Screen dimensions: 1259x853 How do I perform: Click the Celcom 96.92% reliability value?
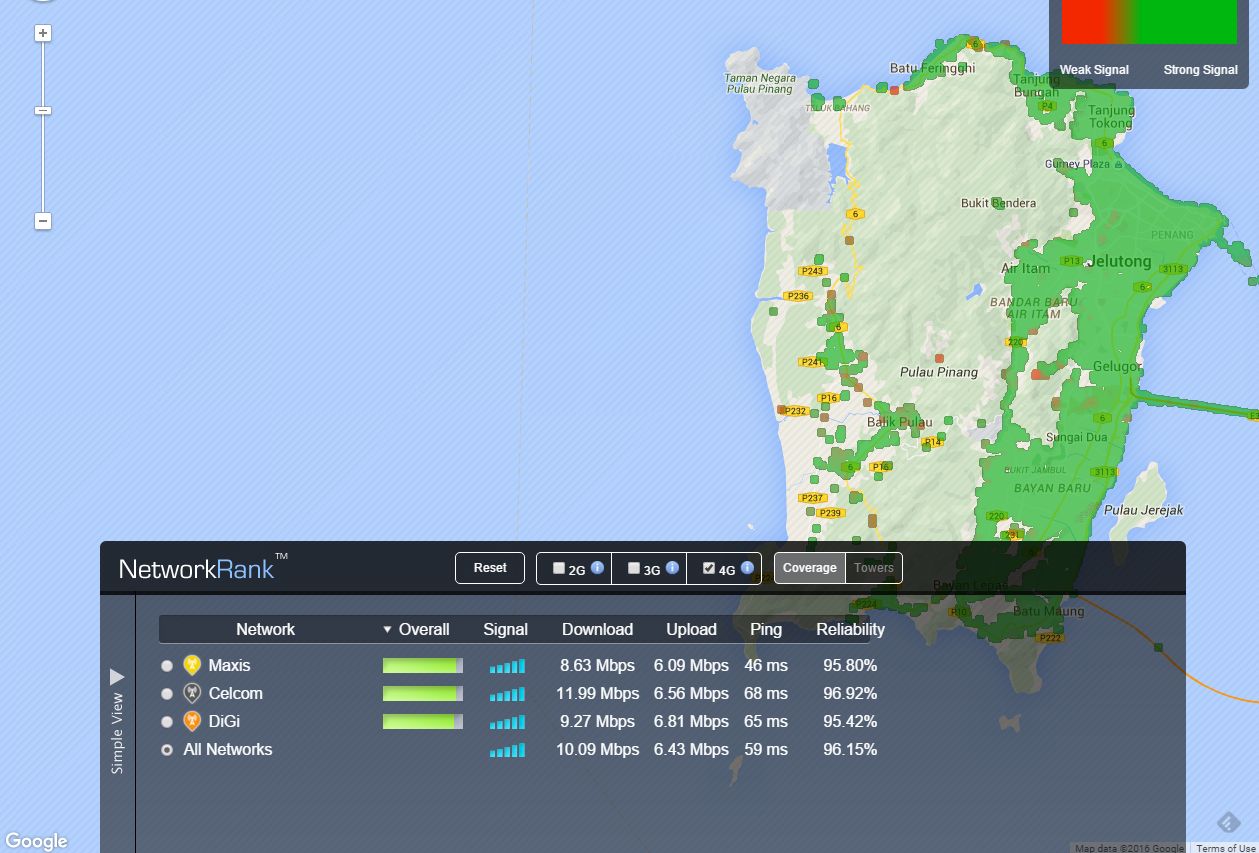[x=850, y=693]
